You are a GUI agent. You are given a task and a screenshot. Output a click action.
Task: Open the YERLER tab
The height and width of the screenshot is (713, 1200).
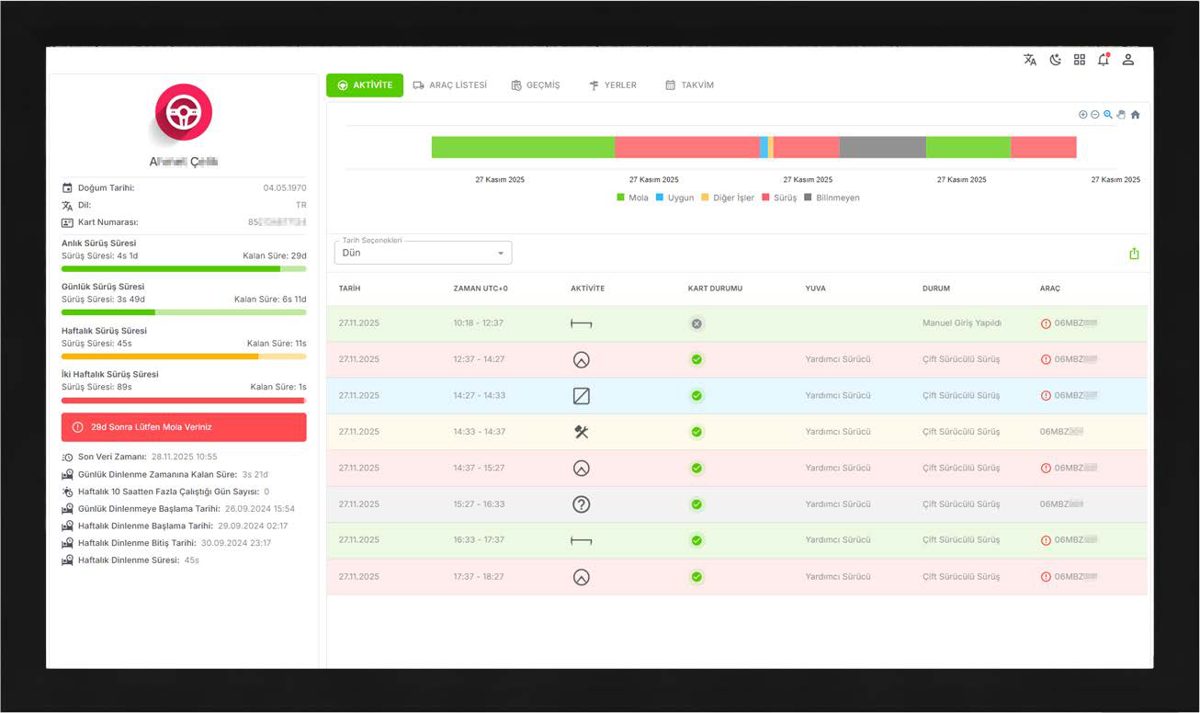click(613, 85)
